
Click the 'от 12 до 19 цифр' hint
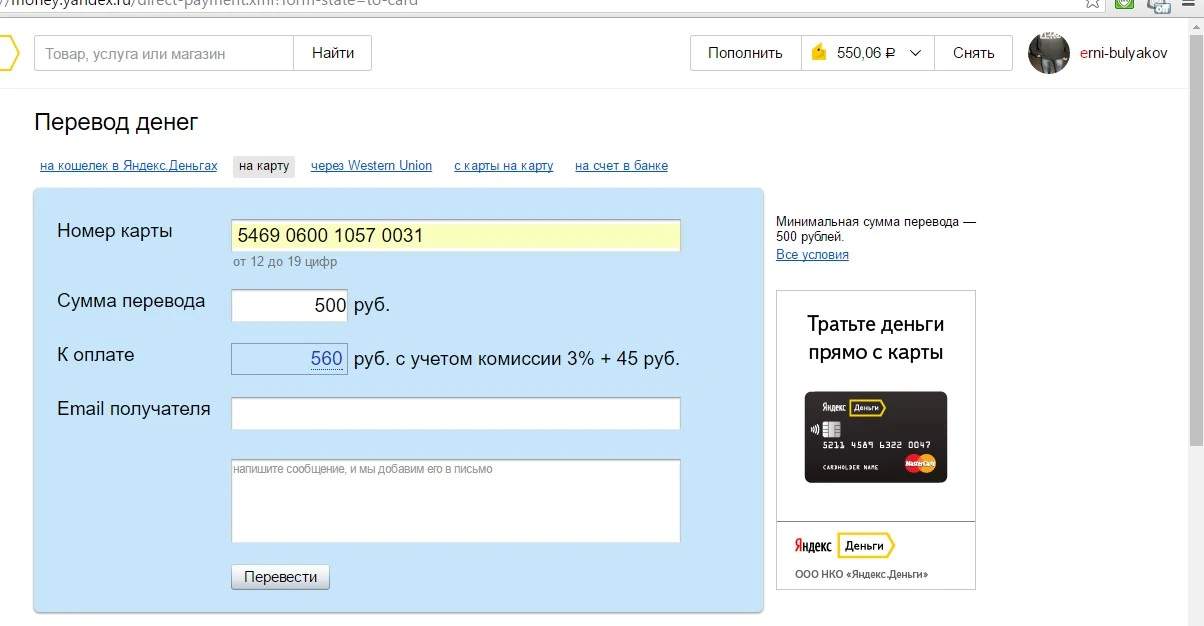(x=285, y=262)
